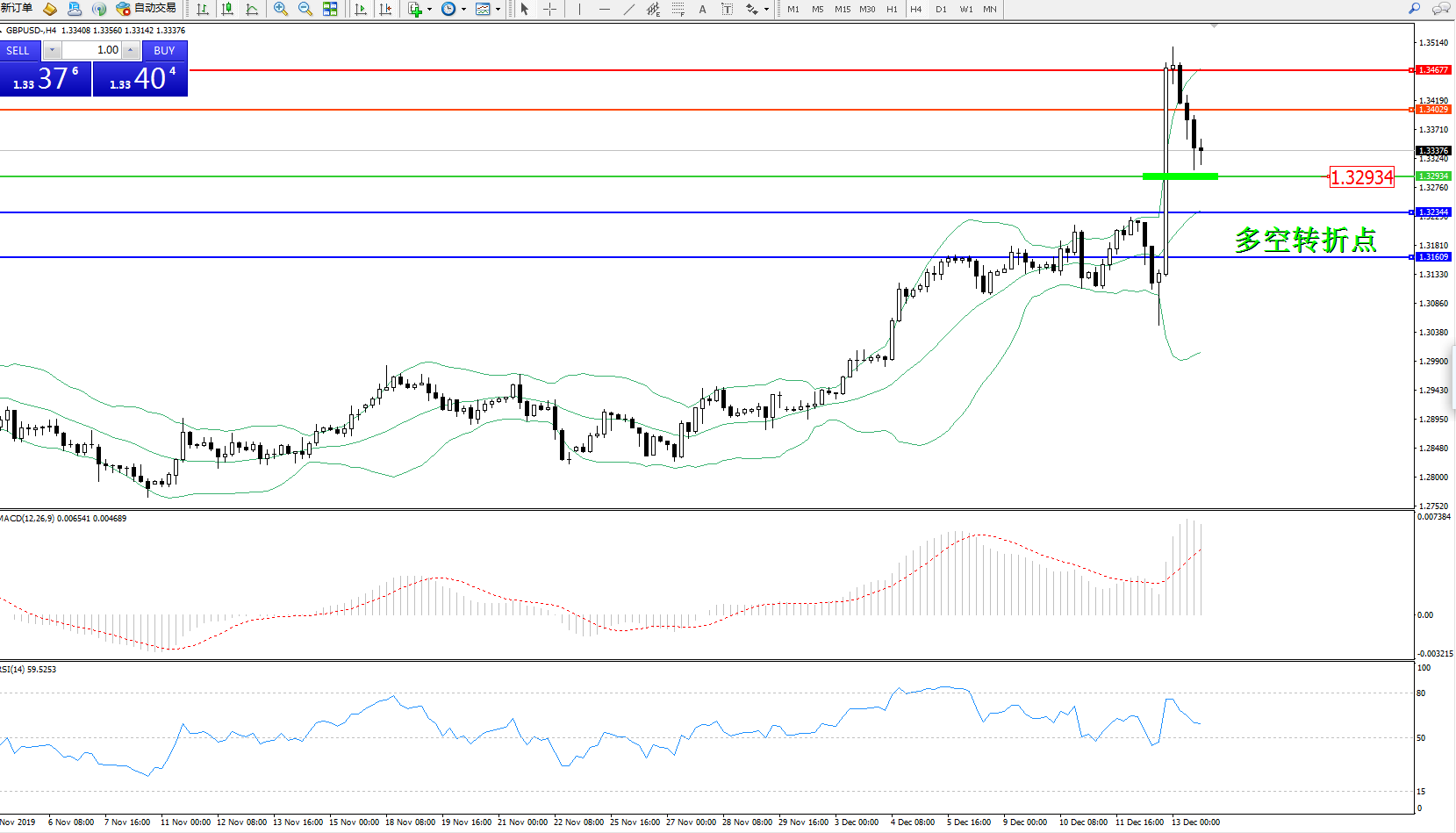Expand the periodicity clock dropdown arrow
Image resolution: width=1456 pixels, height=833 pixels.
click(x=463, y=10)
